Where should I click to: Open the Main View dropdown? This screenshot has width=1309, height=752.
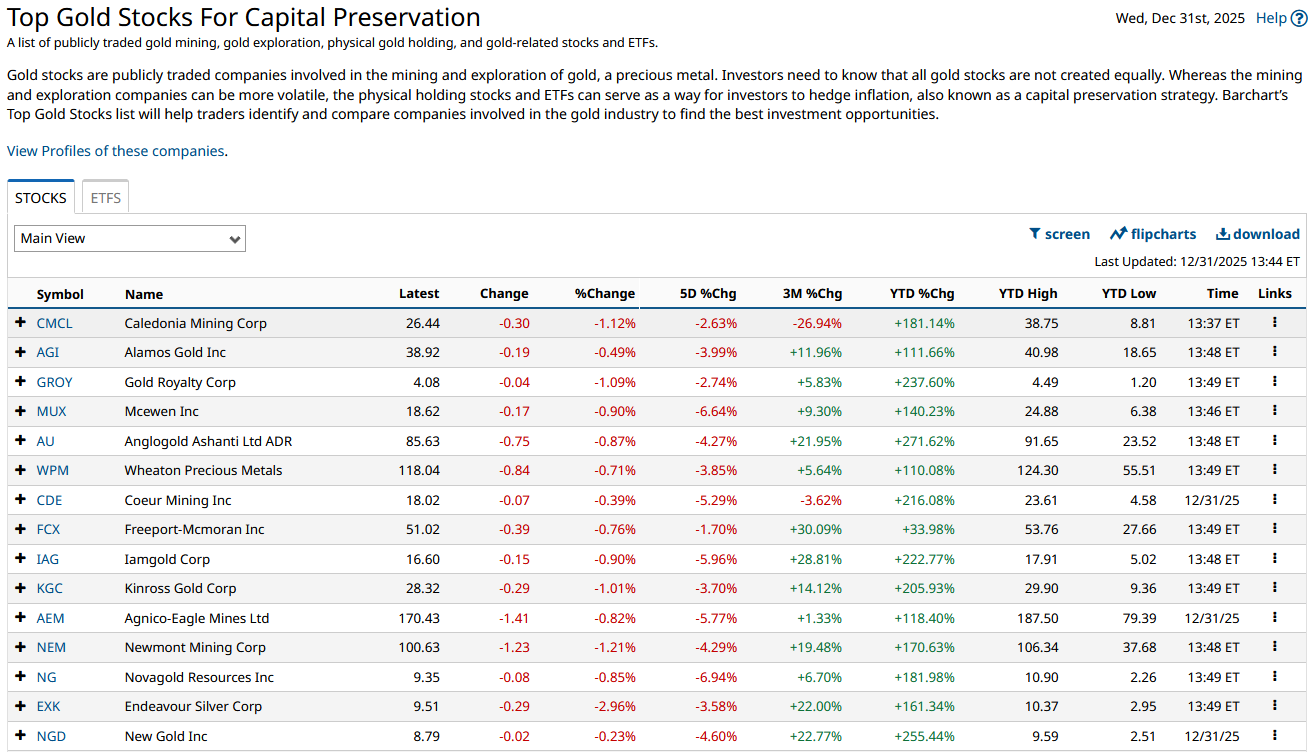(x=130, y=238)
